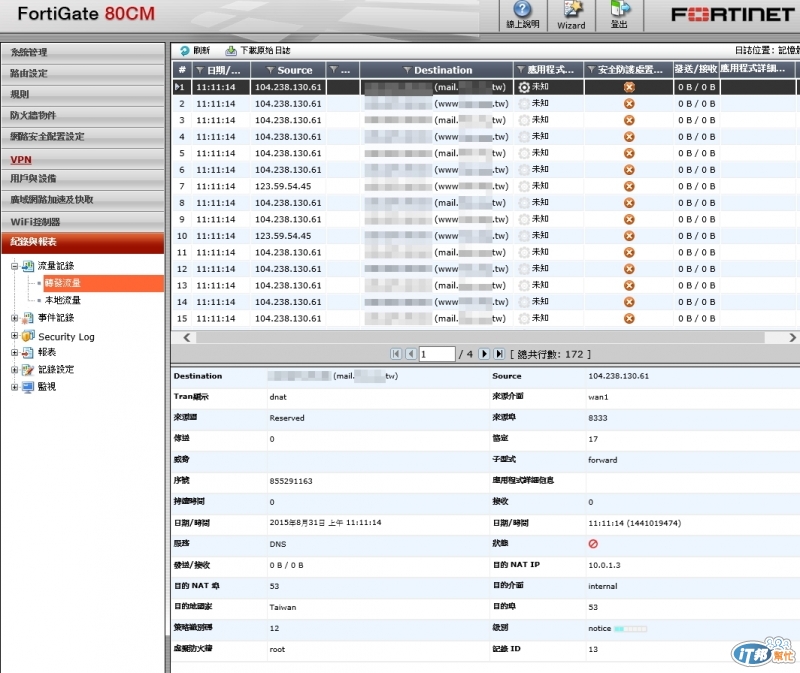Click the destination NAT IP 10.0.1.3

[x=604, y=565]
